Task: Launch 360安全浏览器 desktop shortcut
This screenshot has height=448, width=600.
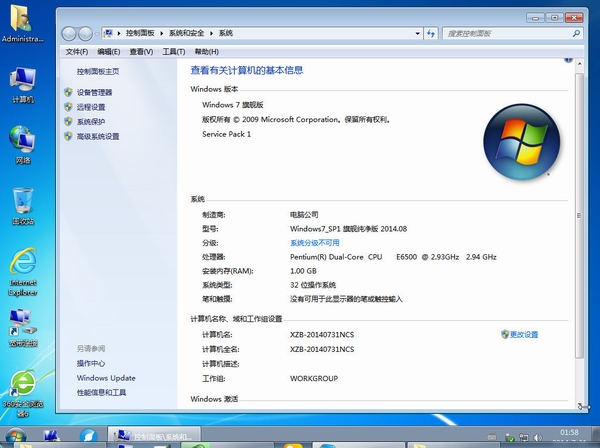Action: click(23, 393)
